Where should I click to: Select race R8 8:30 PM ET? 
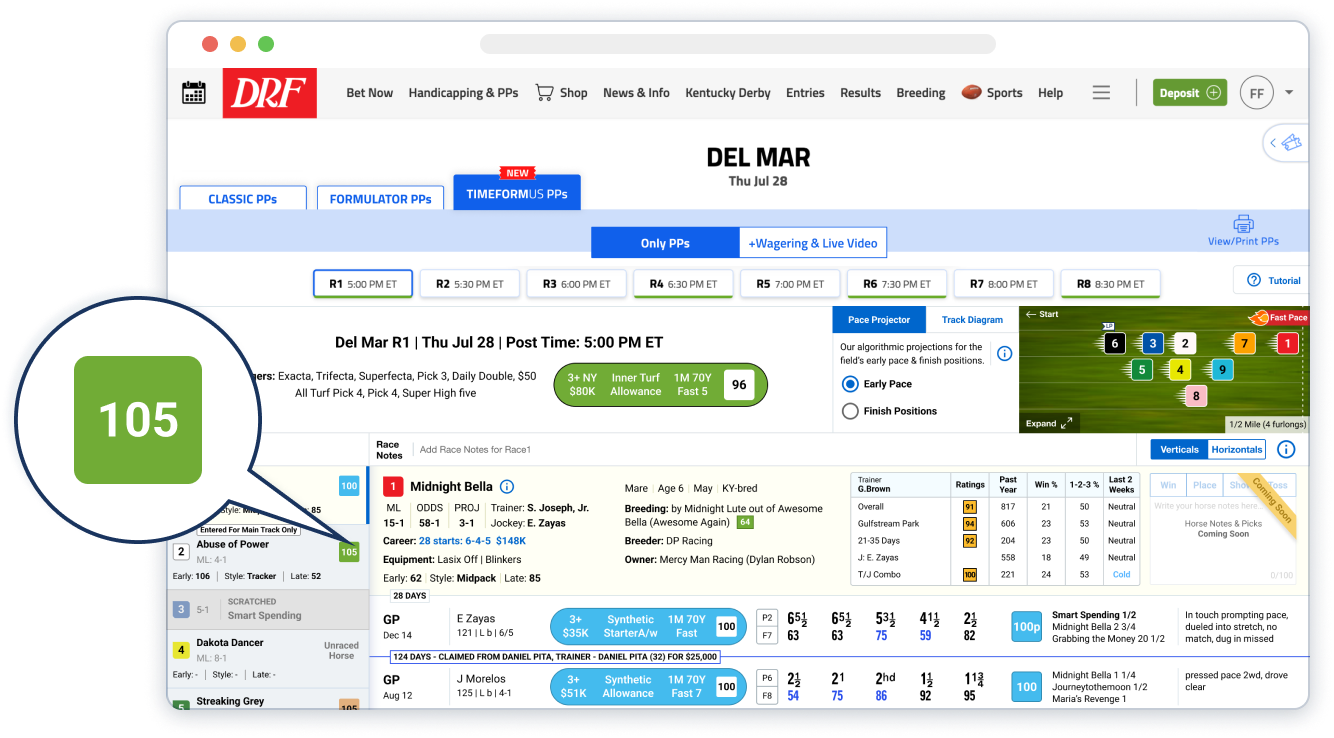1110,284
